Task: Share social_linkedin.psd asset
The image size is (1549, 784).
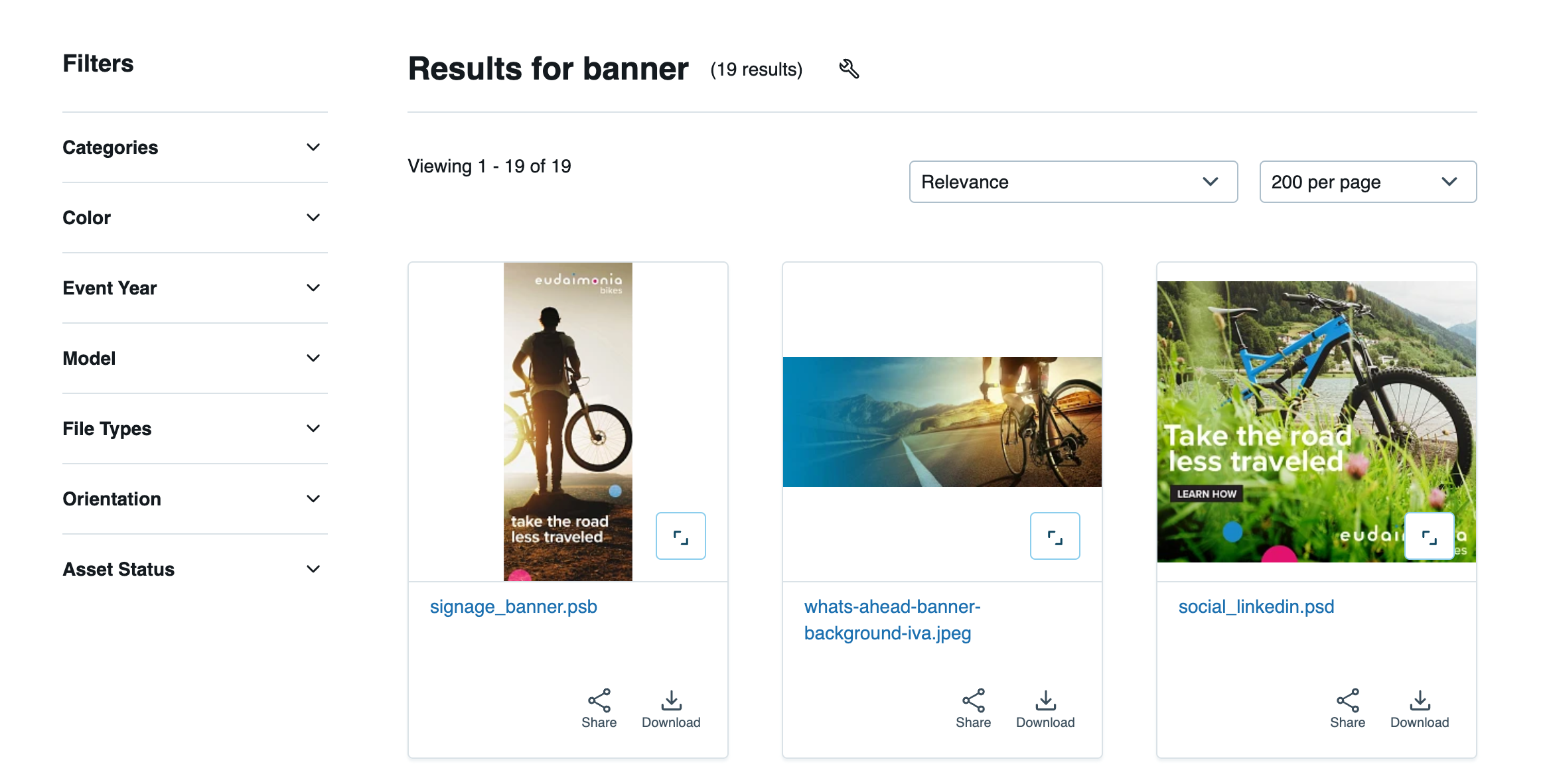Action: pyautogui.click(x=1347, y=708)
